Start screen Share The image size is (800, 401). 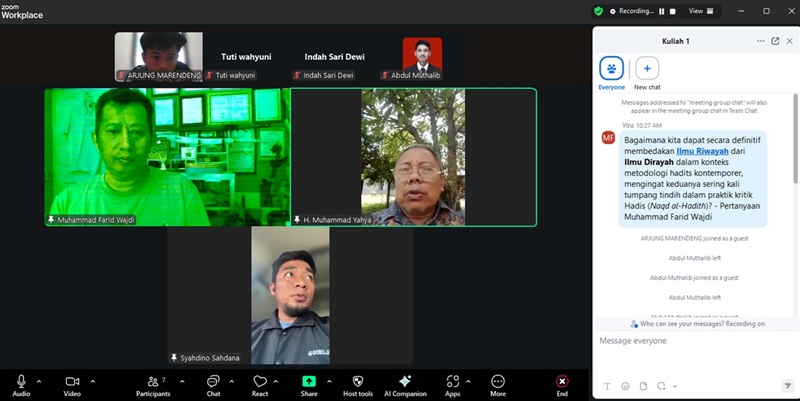309,386
